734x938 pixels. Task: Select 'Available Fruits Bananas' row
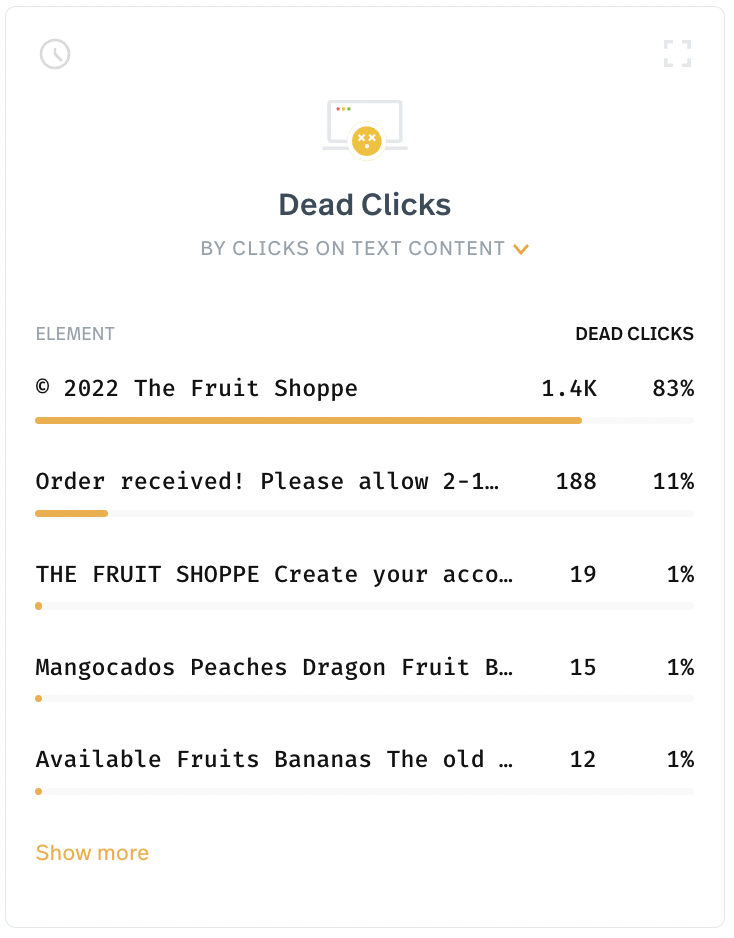click(364, 769)
